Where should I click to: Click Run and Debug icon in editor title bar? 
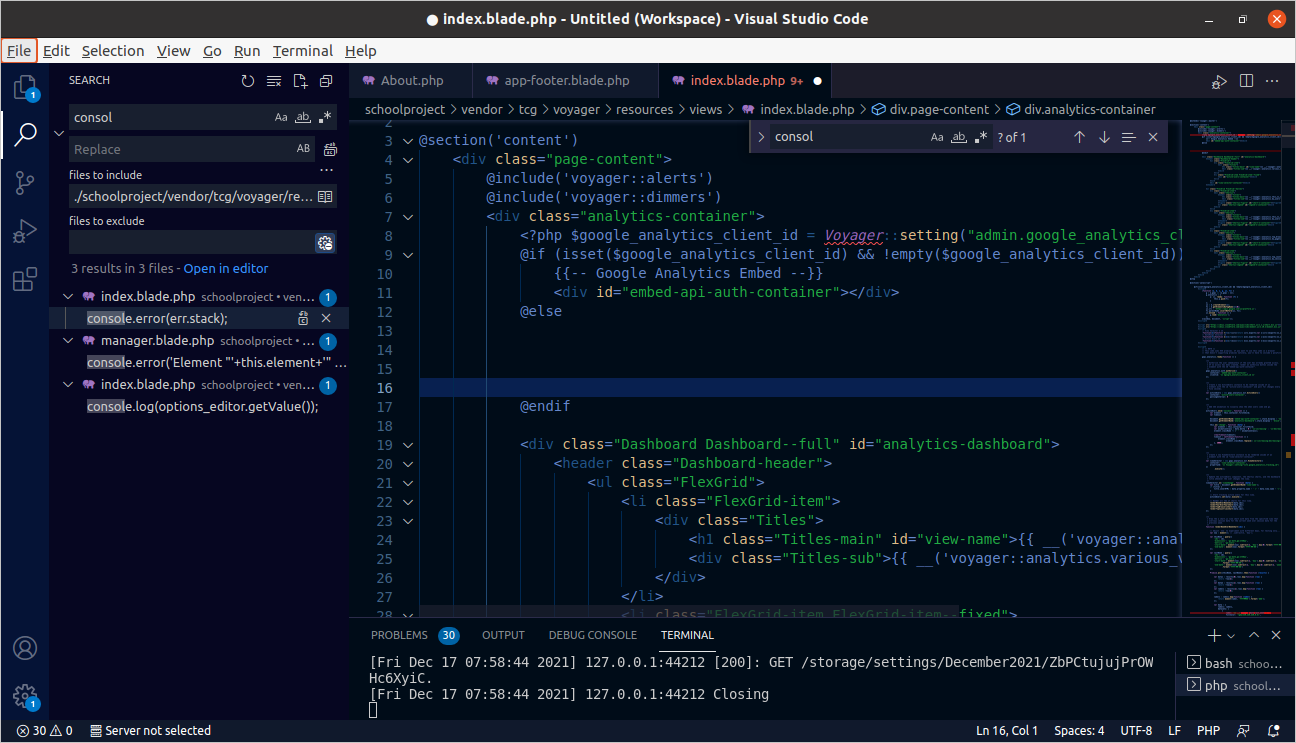1220,81
